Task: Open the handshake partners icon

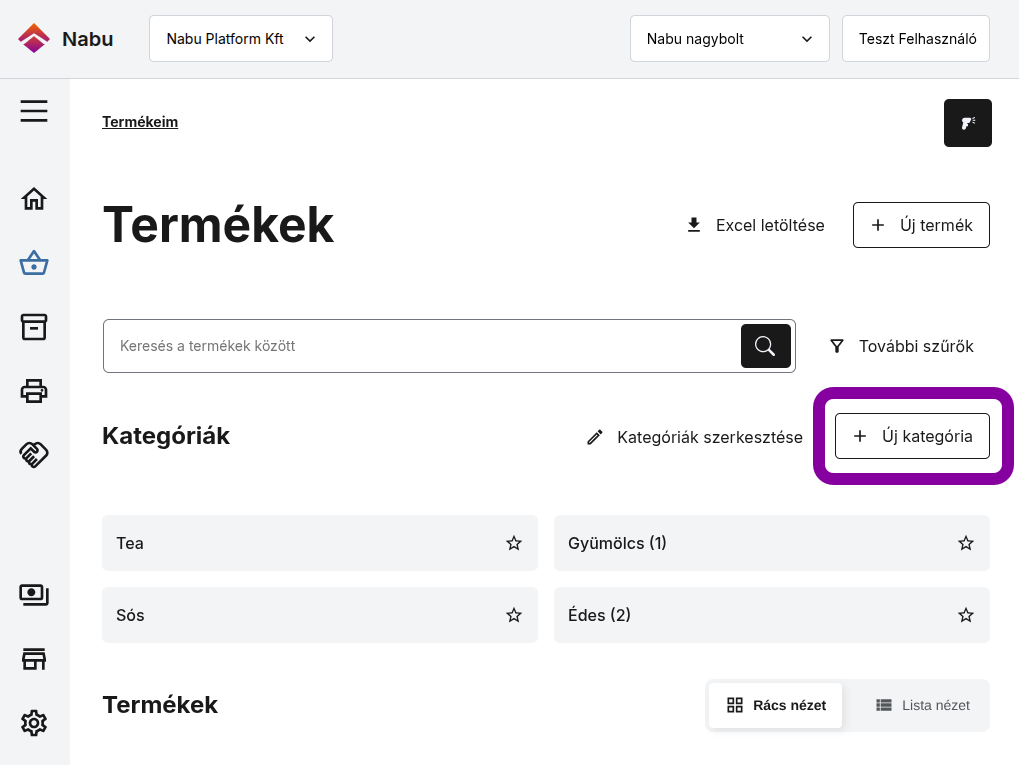Action: click(34, 454)
